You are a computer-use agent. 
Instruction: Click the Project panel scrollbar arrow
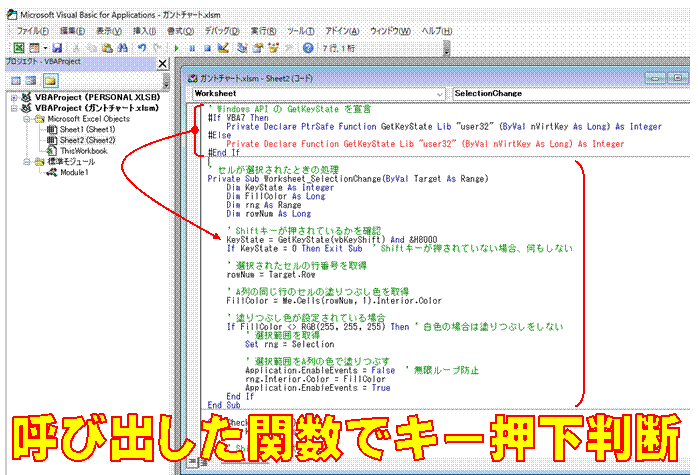click(166, 81)
